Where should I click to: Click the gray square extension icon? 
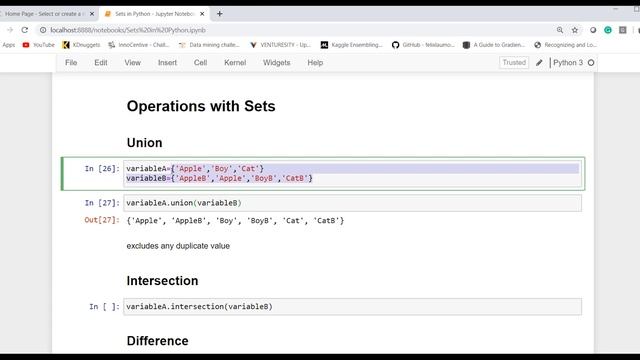[622, 30]
